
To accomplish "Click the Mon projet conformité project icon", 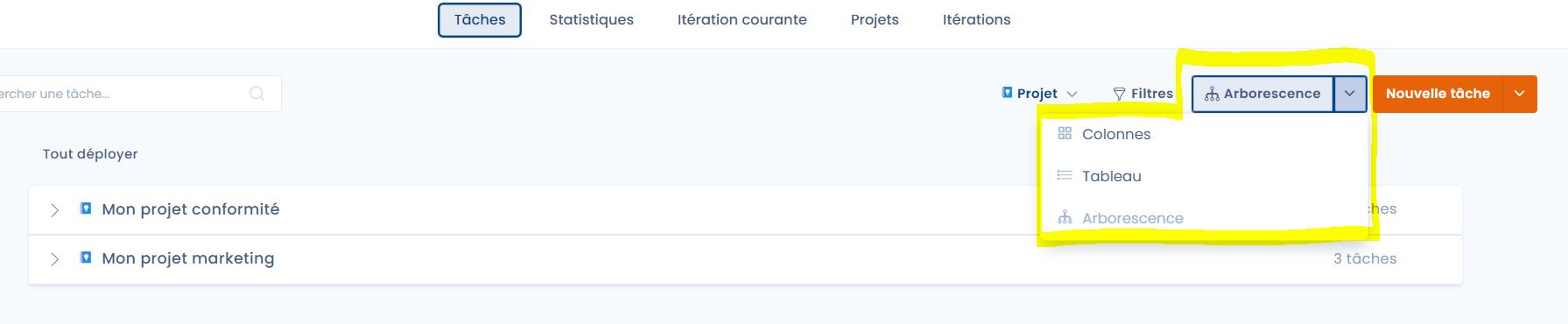I will pyautogui.click(x=86, y=208).
